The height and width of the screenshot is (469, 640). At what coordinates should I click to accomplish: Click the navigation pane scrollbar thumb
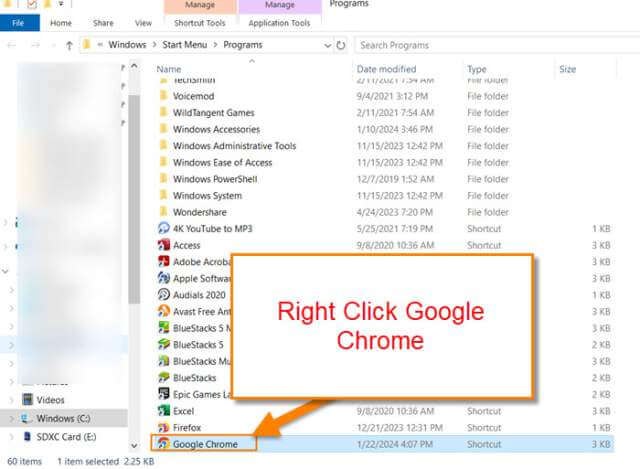coord(134,199)
